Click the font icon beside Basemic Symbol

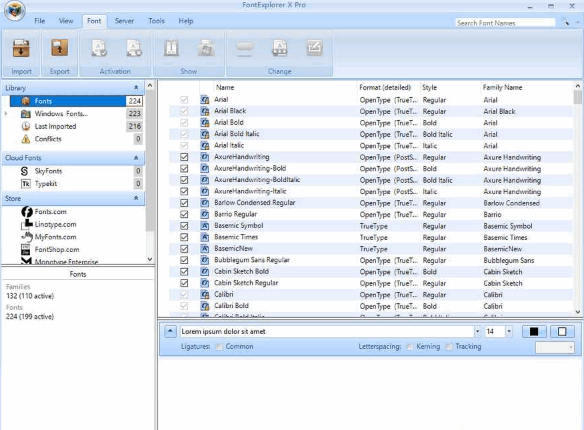click(205, 226)
